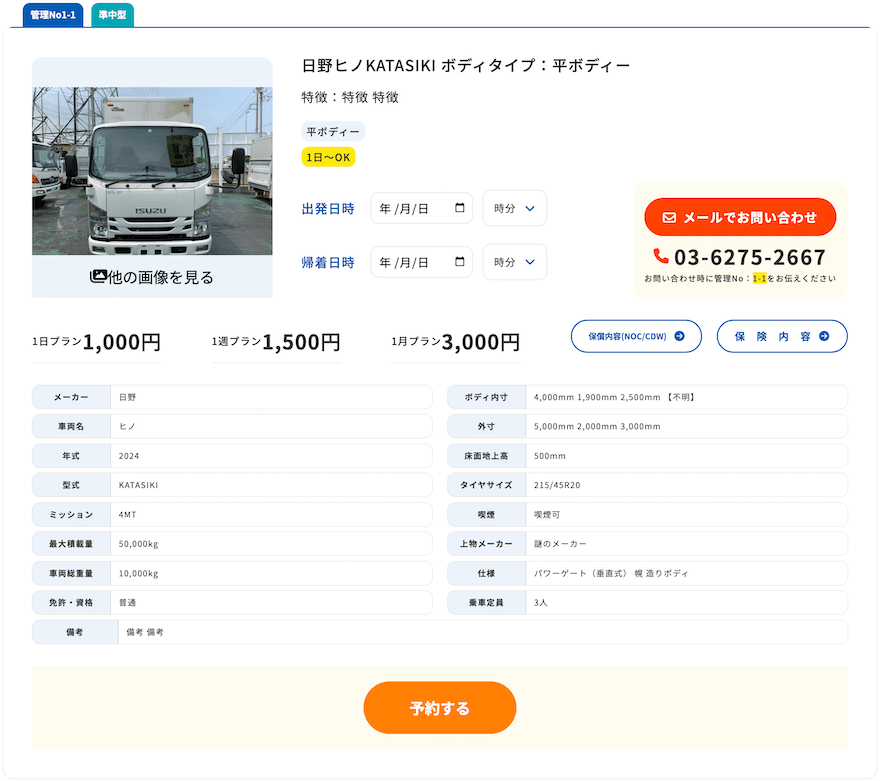Open the calendar picker for 帰着日時
Image resolution: width=880 pixels, height=781 pixels.
[x=460, y=261]
